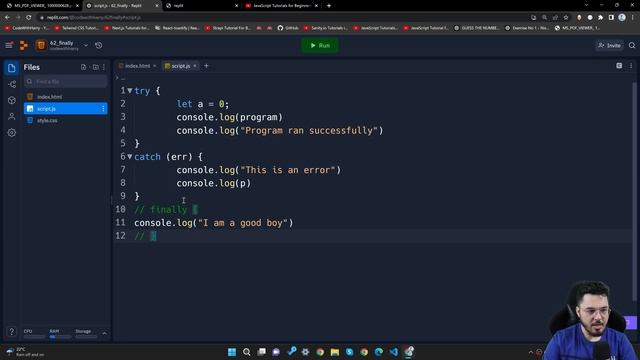Viewport: 640px width, 360px height.
Task: Switch to the replit browser tab
Action: [202, 6]
